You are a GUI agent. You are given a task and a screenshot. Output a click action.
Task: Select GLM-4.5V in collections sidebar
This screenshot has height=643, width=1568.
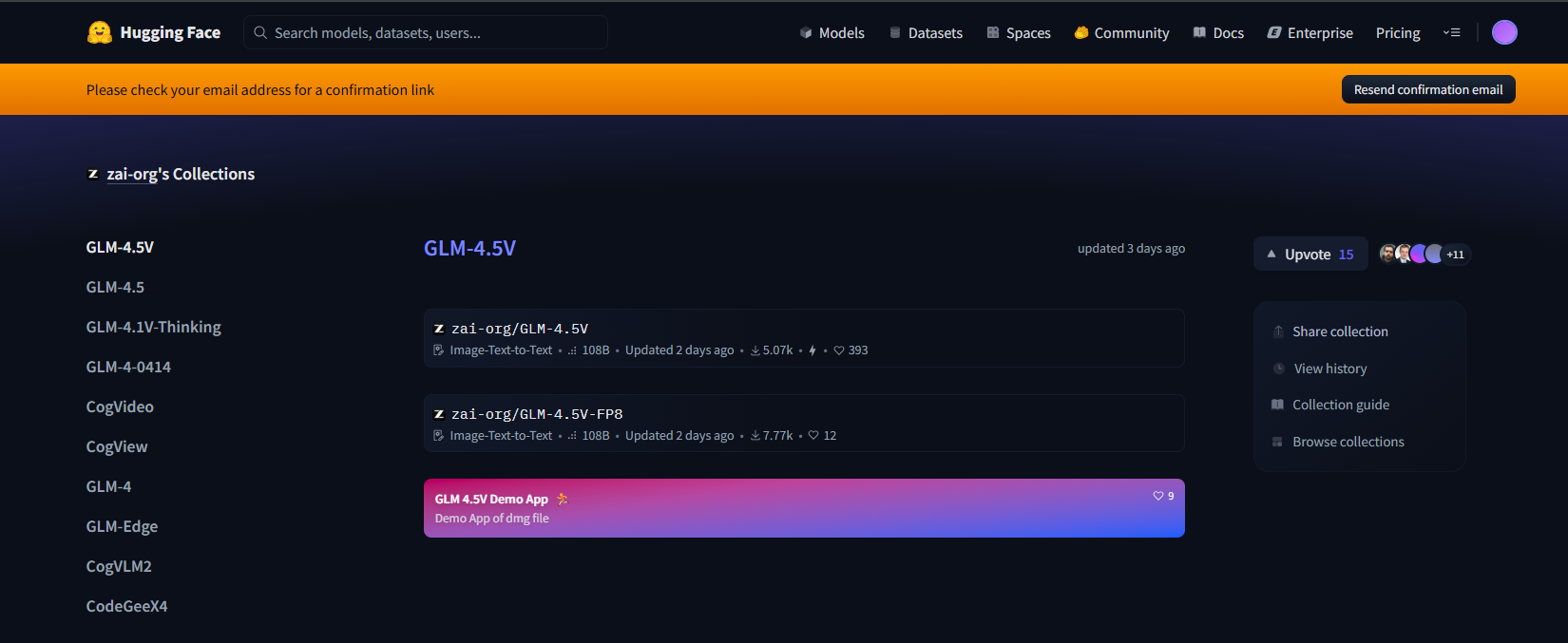pos(120,247)
